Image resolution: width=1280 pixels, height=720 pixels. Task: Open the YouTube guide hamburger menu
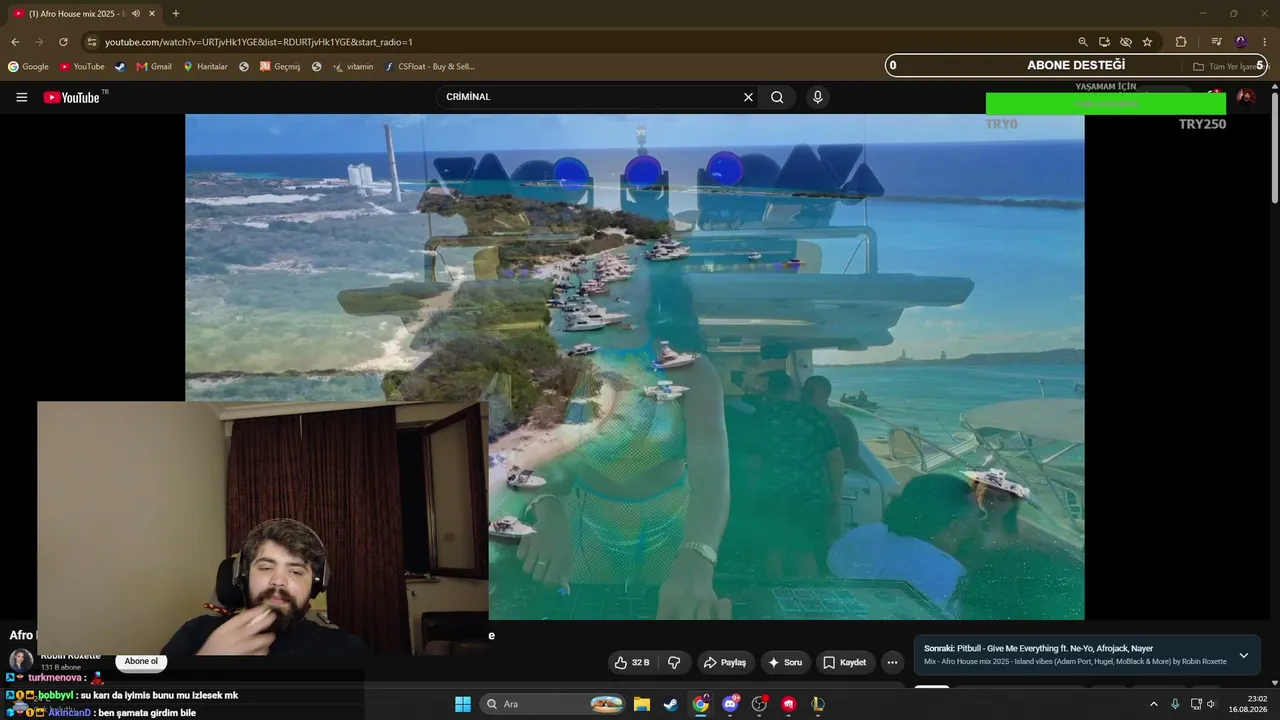click(x=21, y=97)
